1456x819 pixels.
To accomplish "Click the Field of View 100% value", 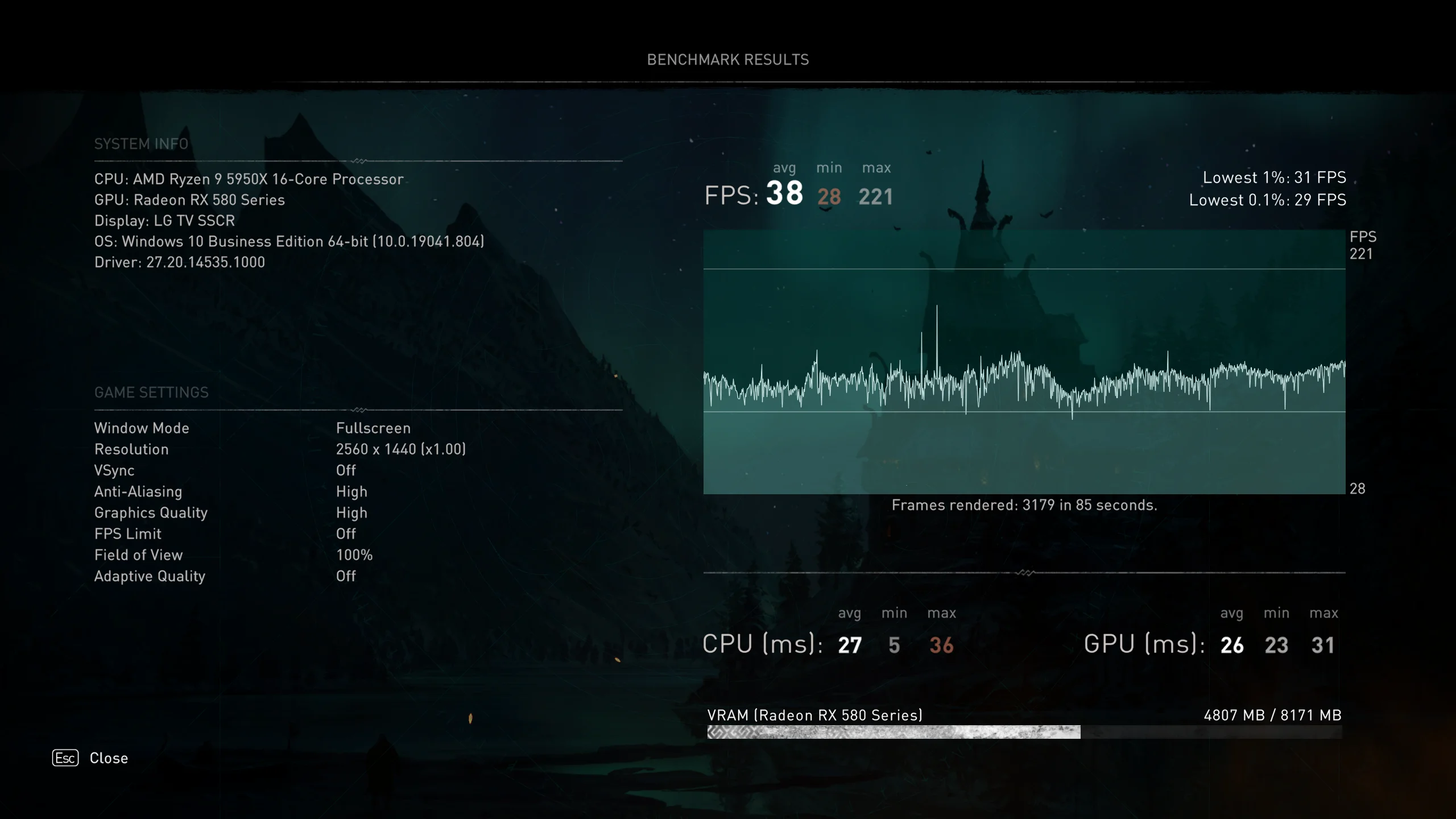I will 354,555.
